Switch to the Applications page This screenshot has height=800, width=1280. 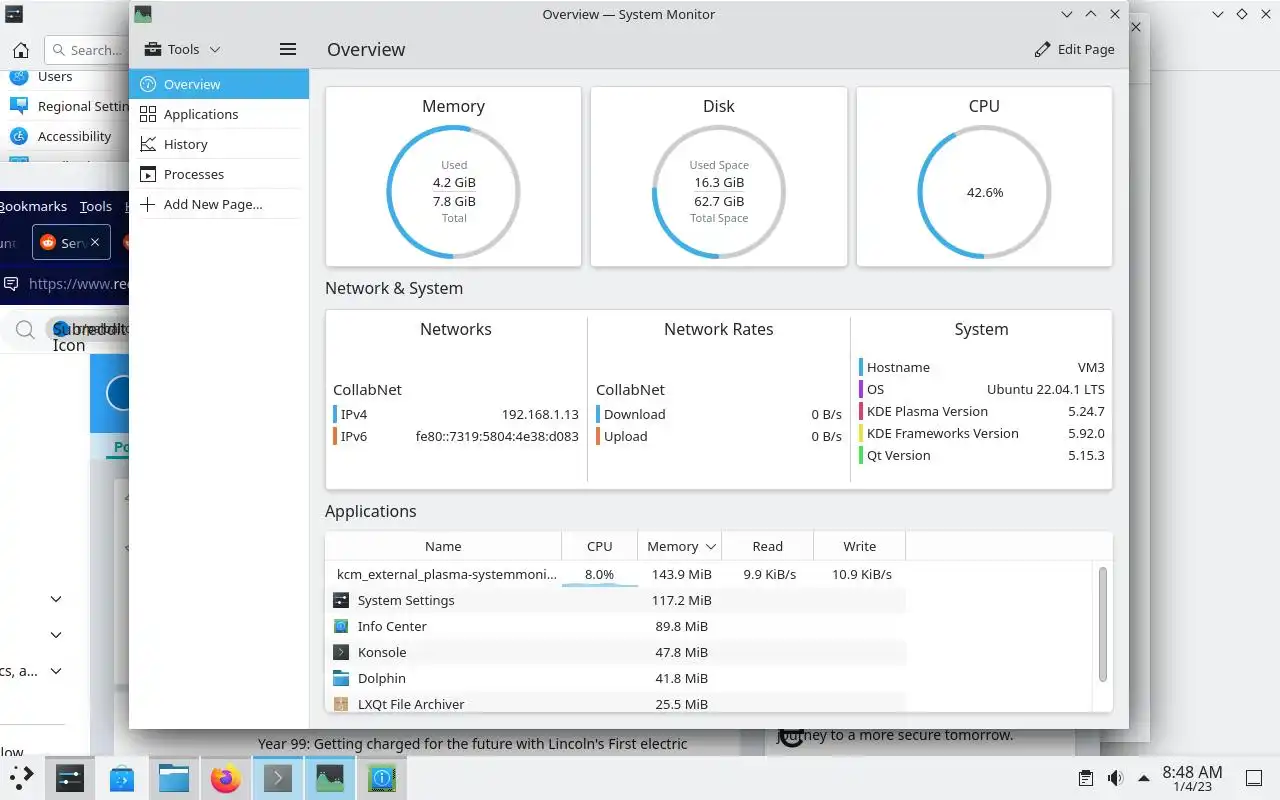pyautogui.click(x=219, y=114)
